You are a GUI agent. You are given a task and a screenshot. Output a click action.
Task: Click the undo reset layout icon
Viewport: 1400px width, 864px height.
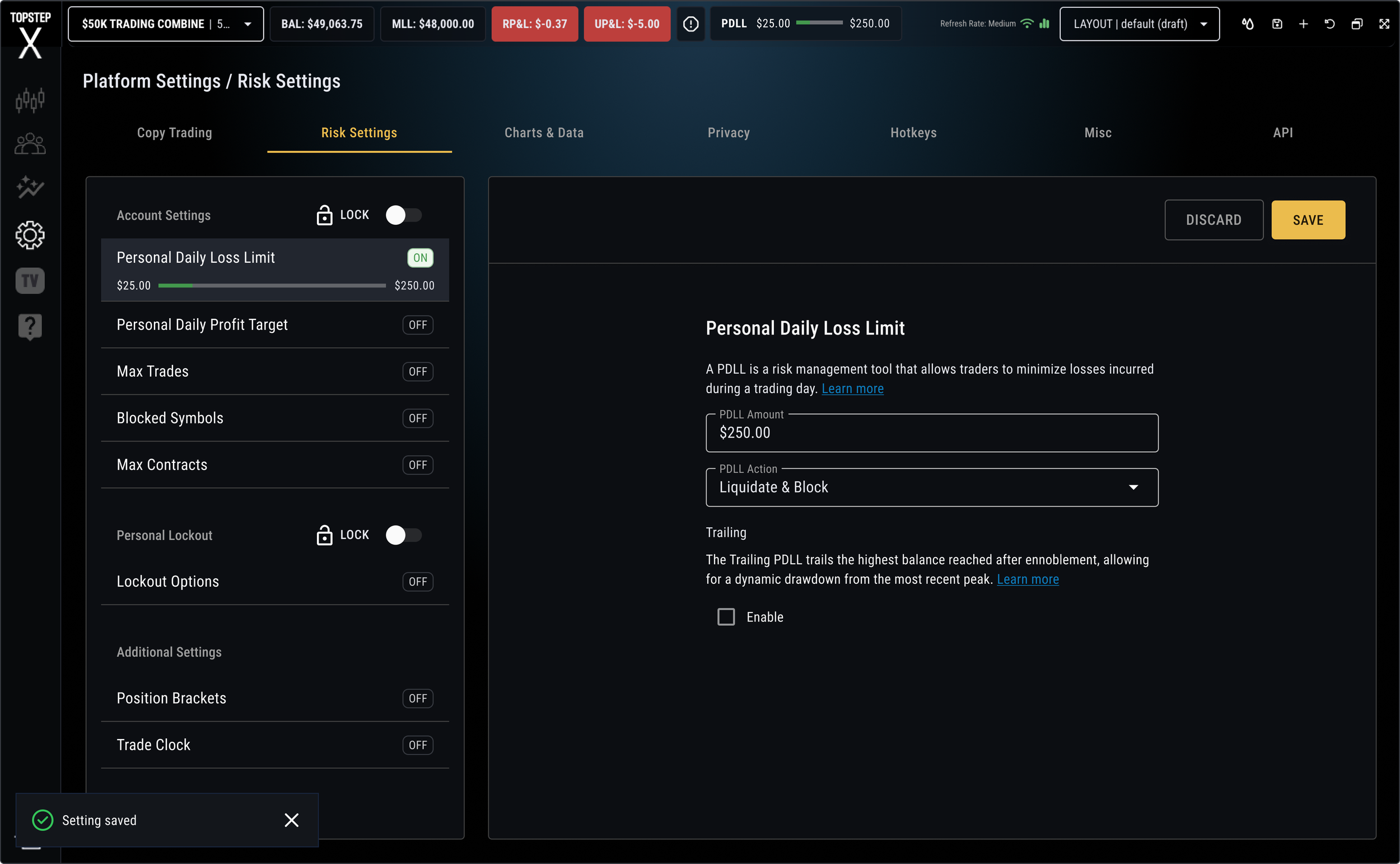(1330, 24)
